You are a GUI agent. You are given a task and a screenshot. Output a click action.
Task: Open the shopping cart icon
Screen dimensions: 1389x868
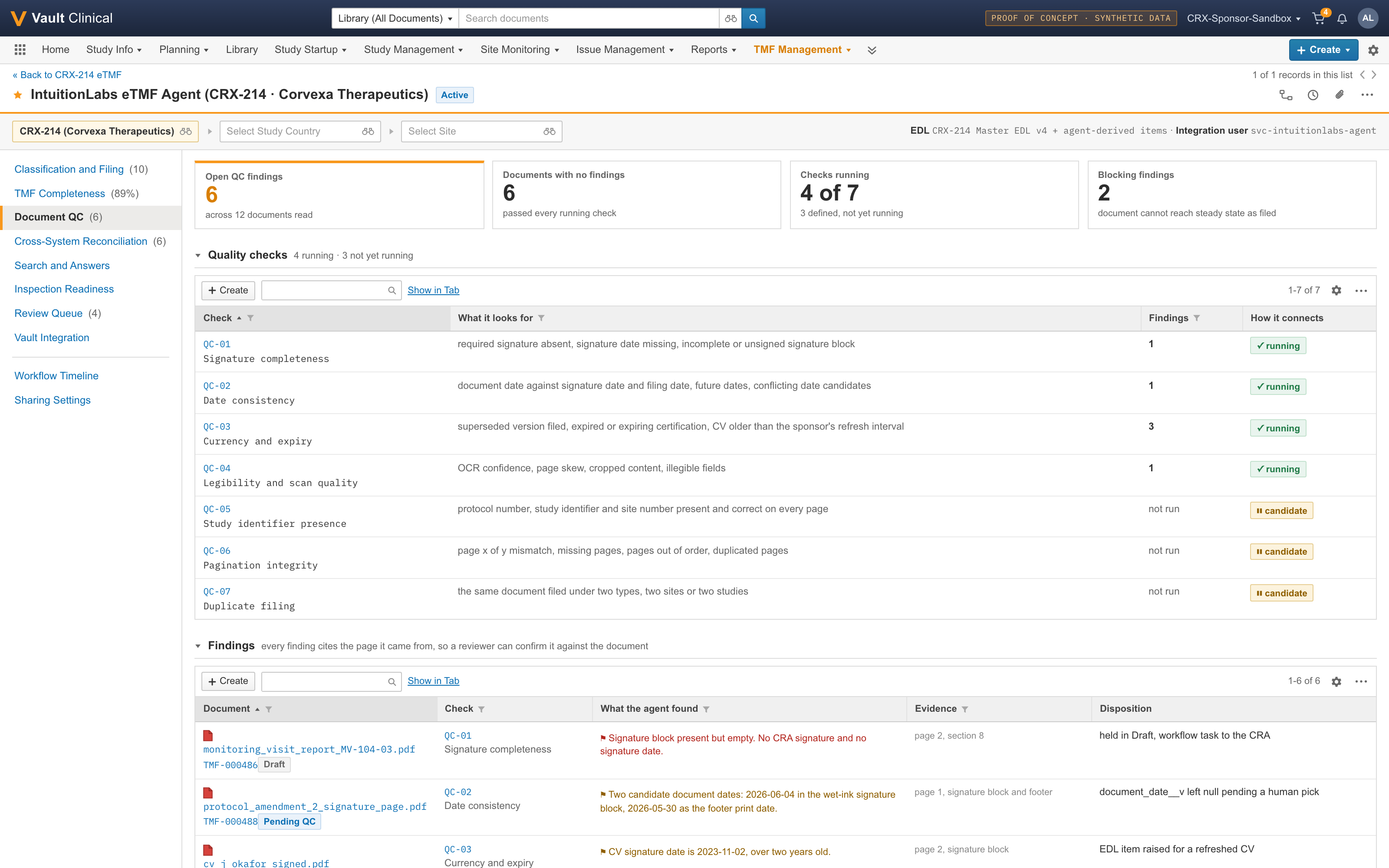click(x=1318, y=18)
